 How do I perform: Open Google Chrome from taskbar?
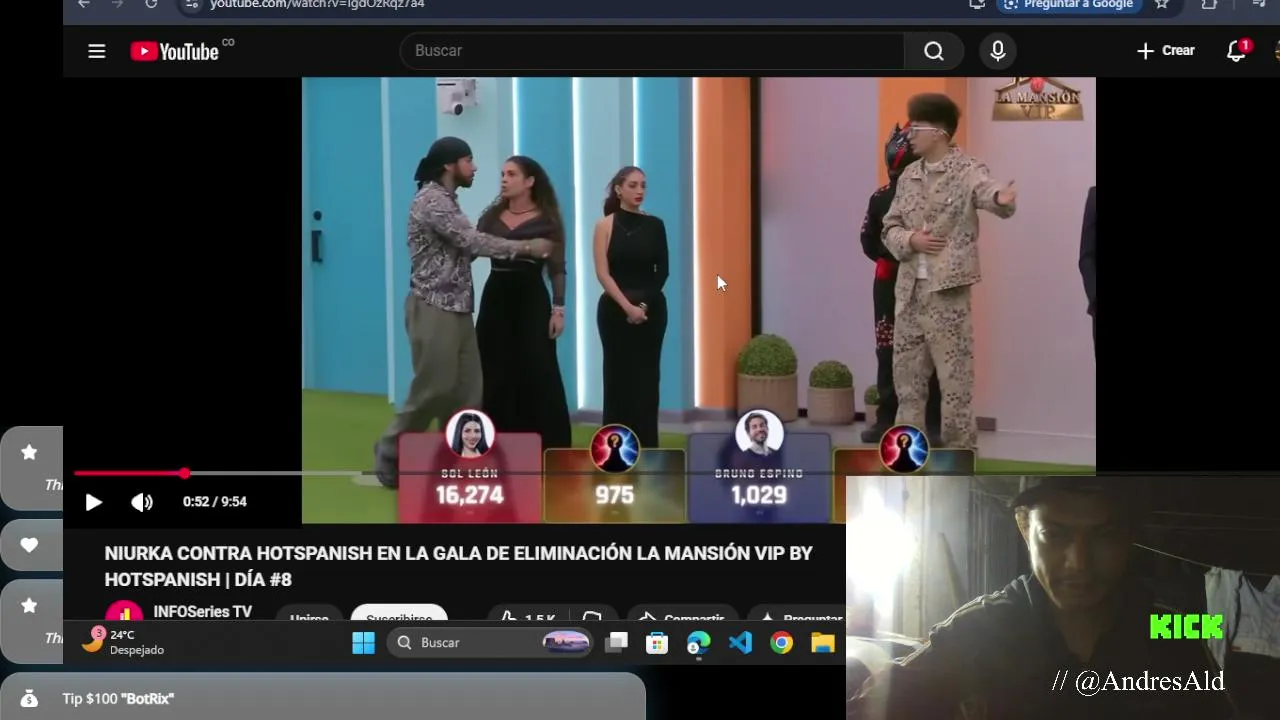[x=782, y=643]
